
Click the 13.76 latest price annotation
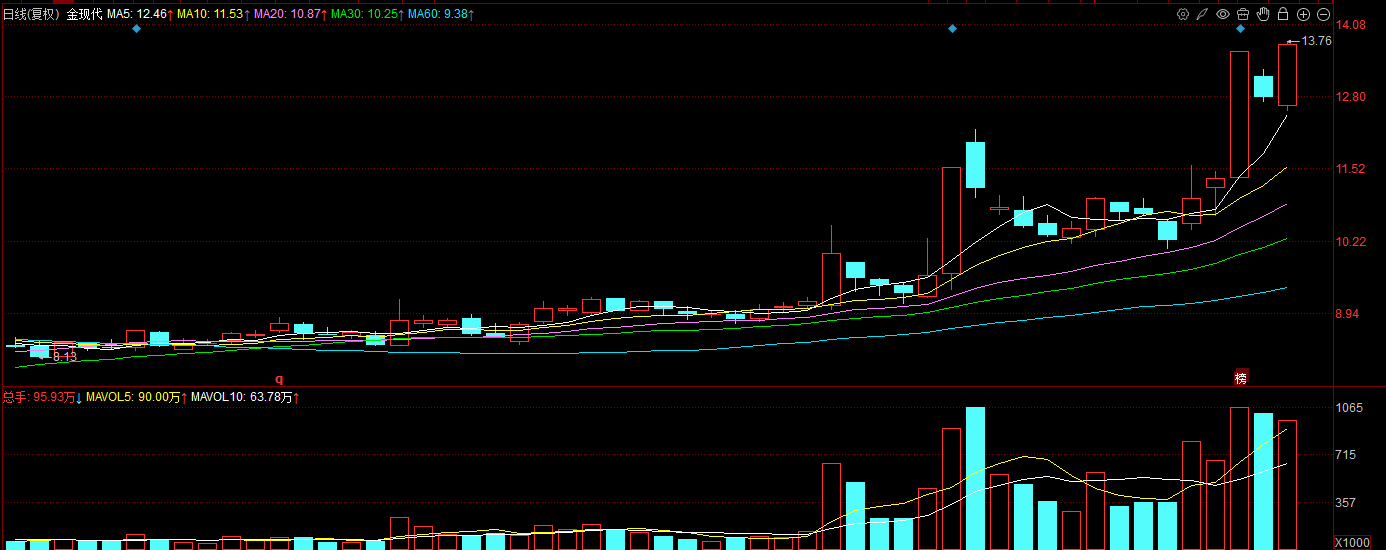[x=1318, y=41]
